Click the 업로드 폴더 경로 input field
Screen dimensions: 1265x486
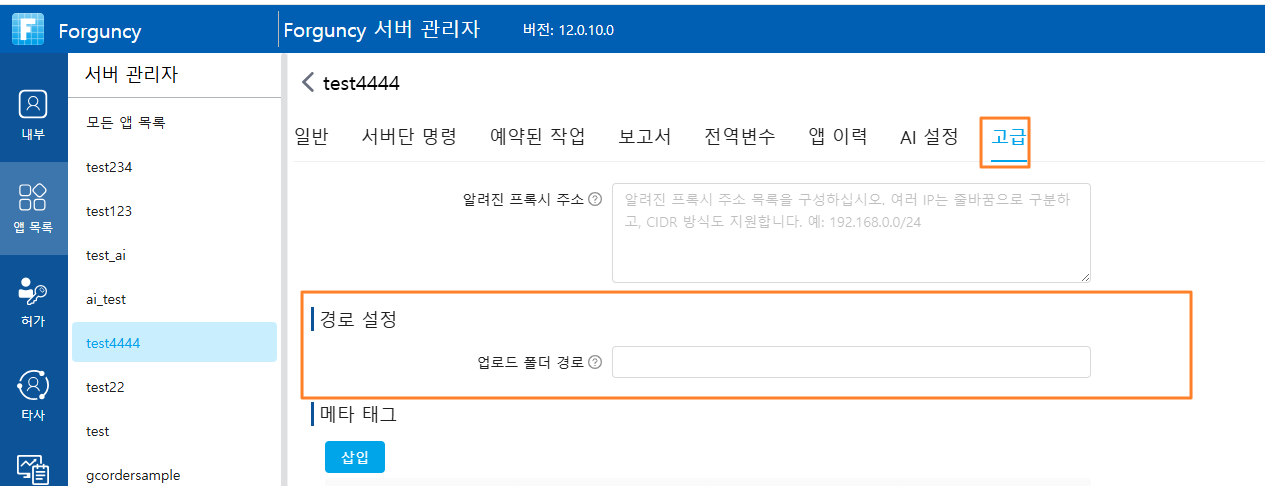[851, 362]
